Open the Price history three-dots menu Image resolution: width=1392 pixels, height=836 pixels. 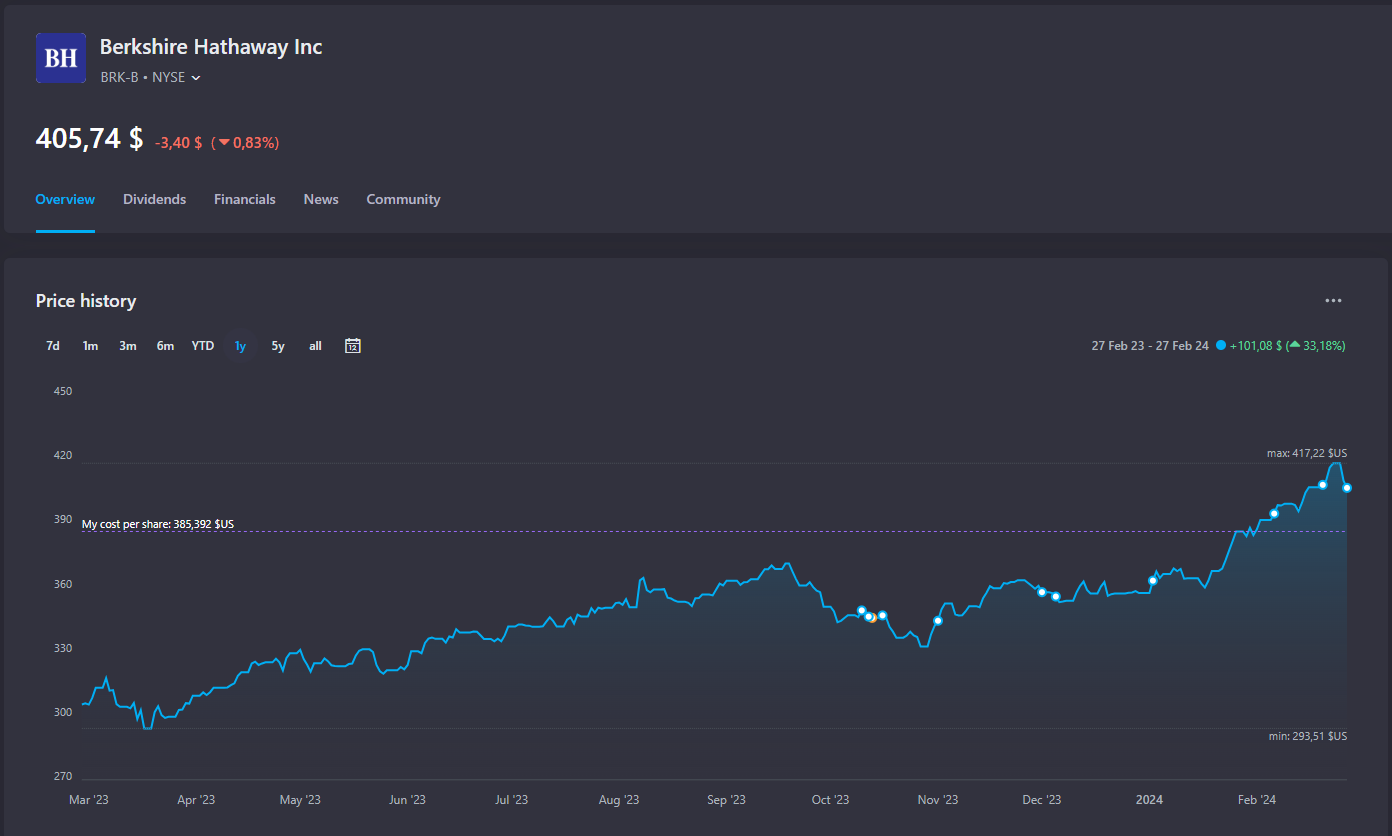(x=1333, y=300)
